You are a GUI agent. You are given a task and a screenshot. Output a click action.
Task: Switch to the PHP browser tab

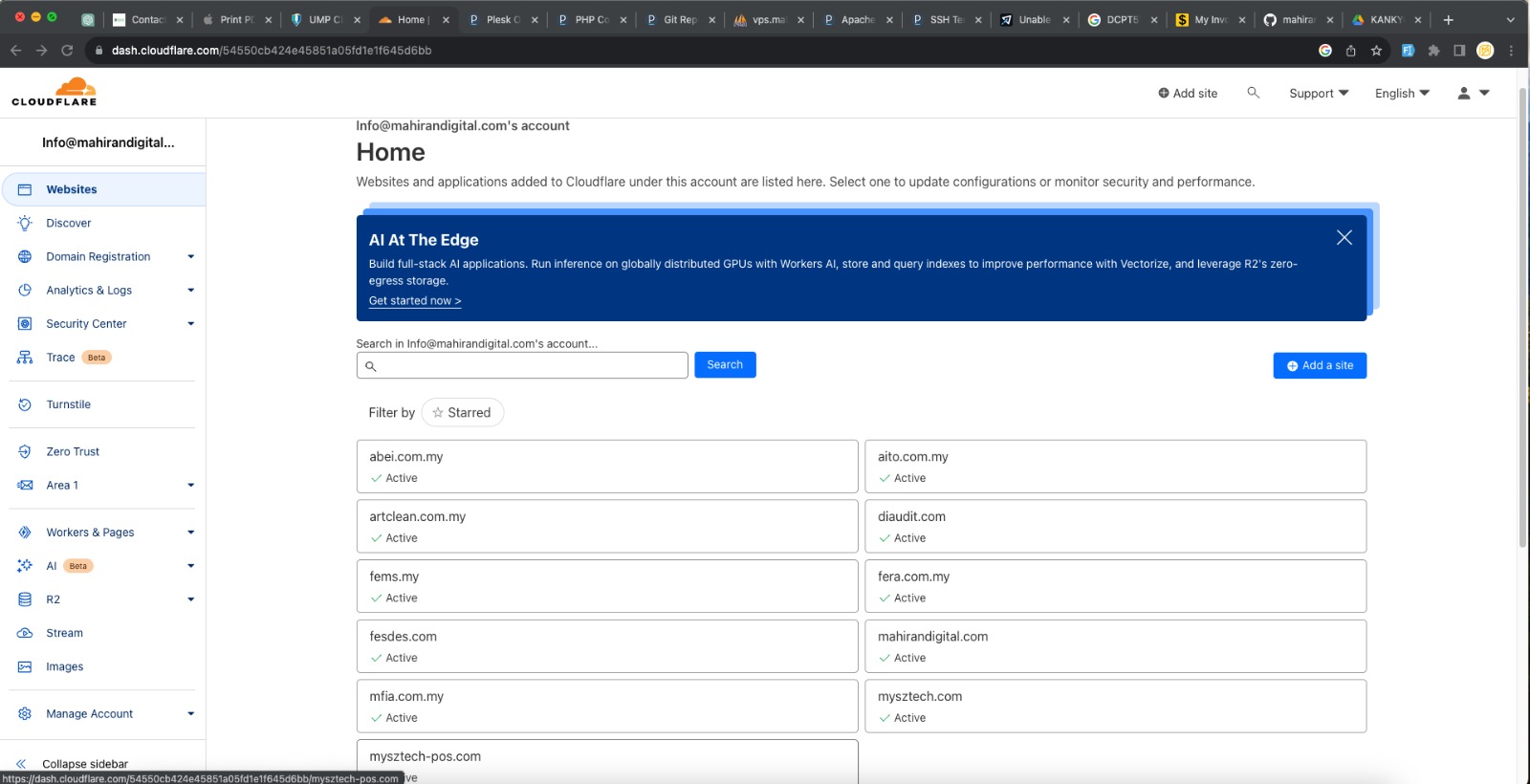tap(591, 19)
